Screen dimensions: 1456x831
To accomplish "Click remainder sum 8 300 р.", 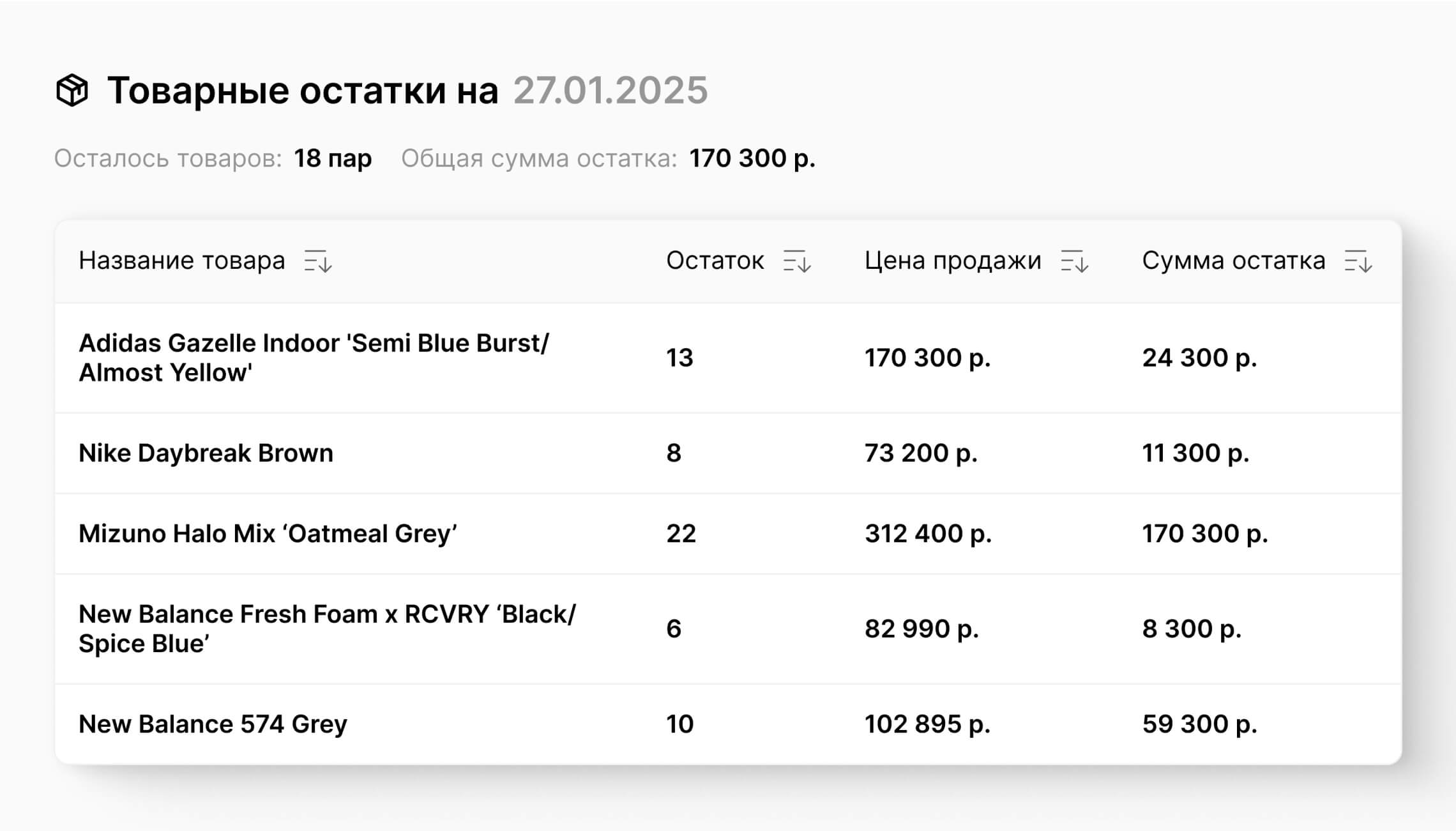I will point(1192,629).
